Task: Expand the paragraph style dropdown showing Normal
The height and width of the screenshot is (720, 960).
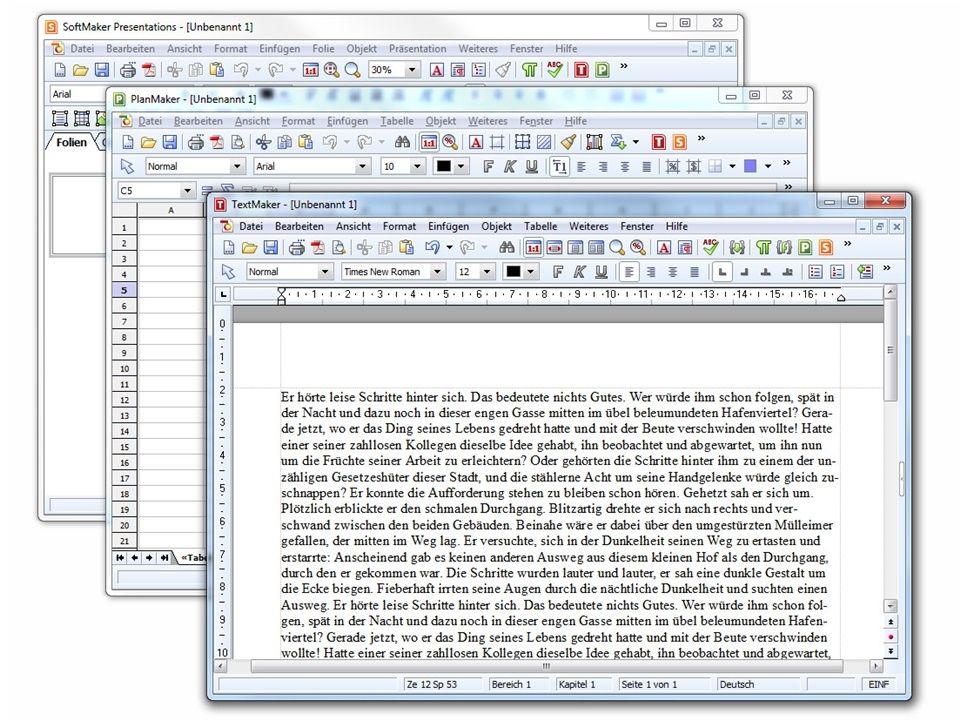Action: (323, 271)
